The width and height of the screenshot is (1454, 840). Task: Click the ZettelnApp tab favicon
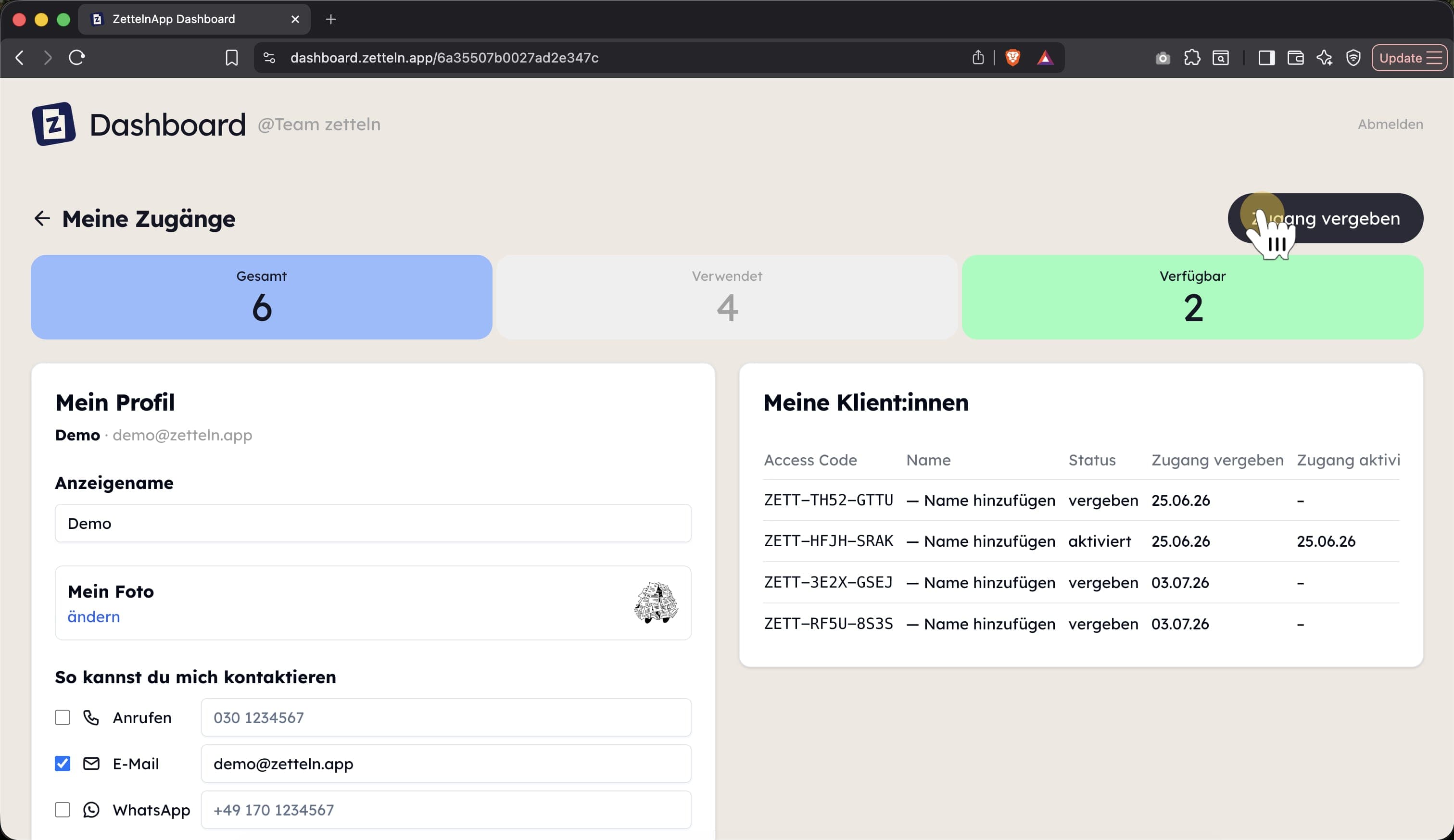tap(97, 19)
